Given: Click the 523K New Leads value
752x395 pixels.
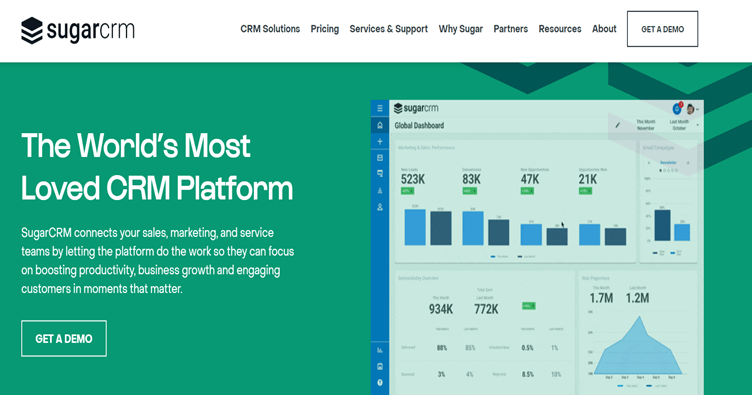Looking at the screenshot, I should (x=413, y=179).
